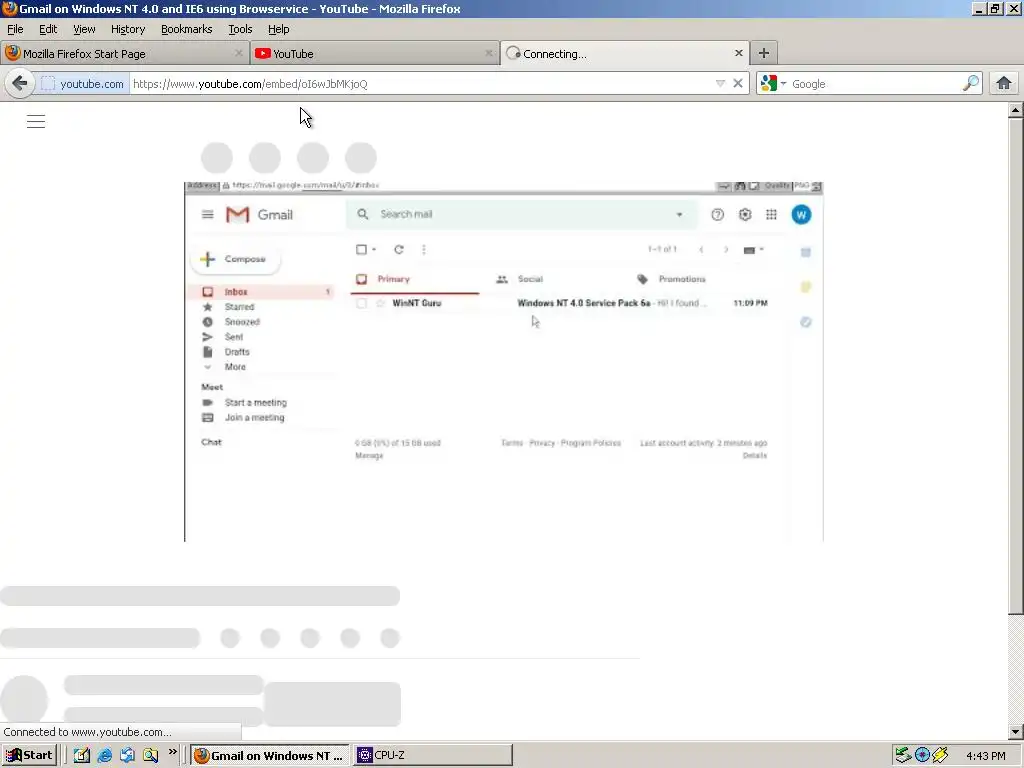The width and height of the screenshot is (1024, 768).
Task: Click the magnifier icon in the Google search box
Action: [970, 84]
